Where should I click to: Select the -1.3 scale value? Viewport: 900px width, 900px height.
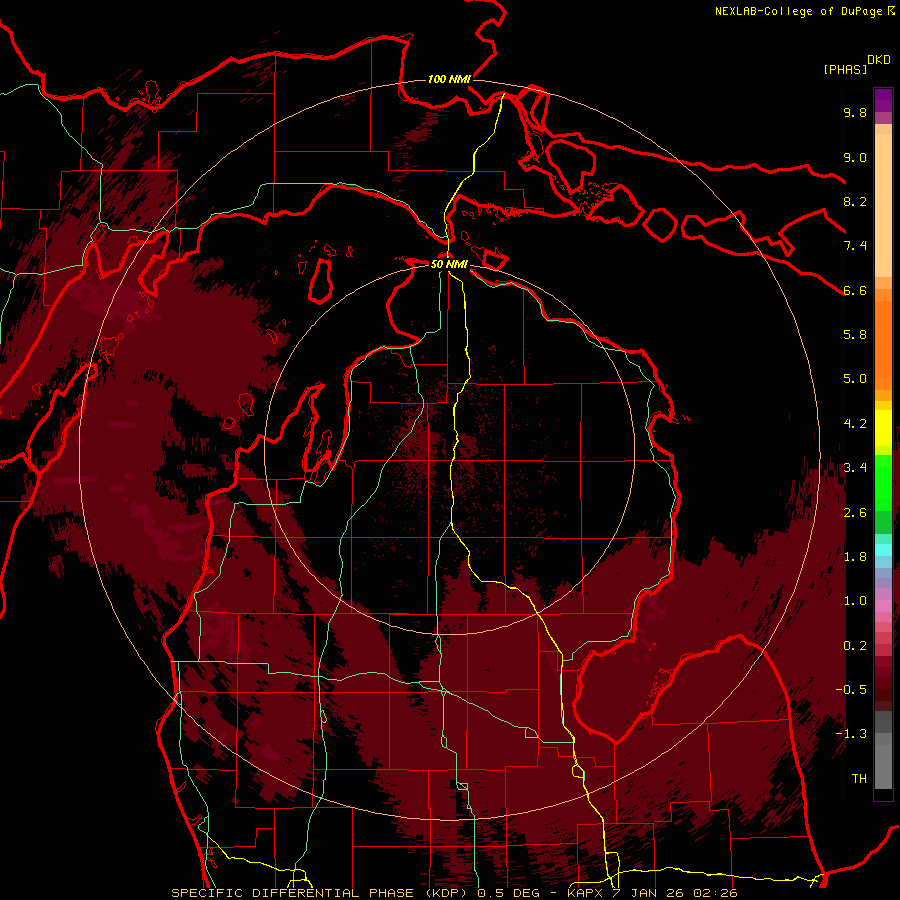851,734
